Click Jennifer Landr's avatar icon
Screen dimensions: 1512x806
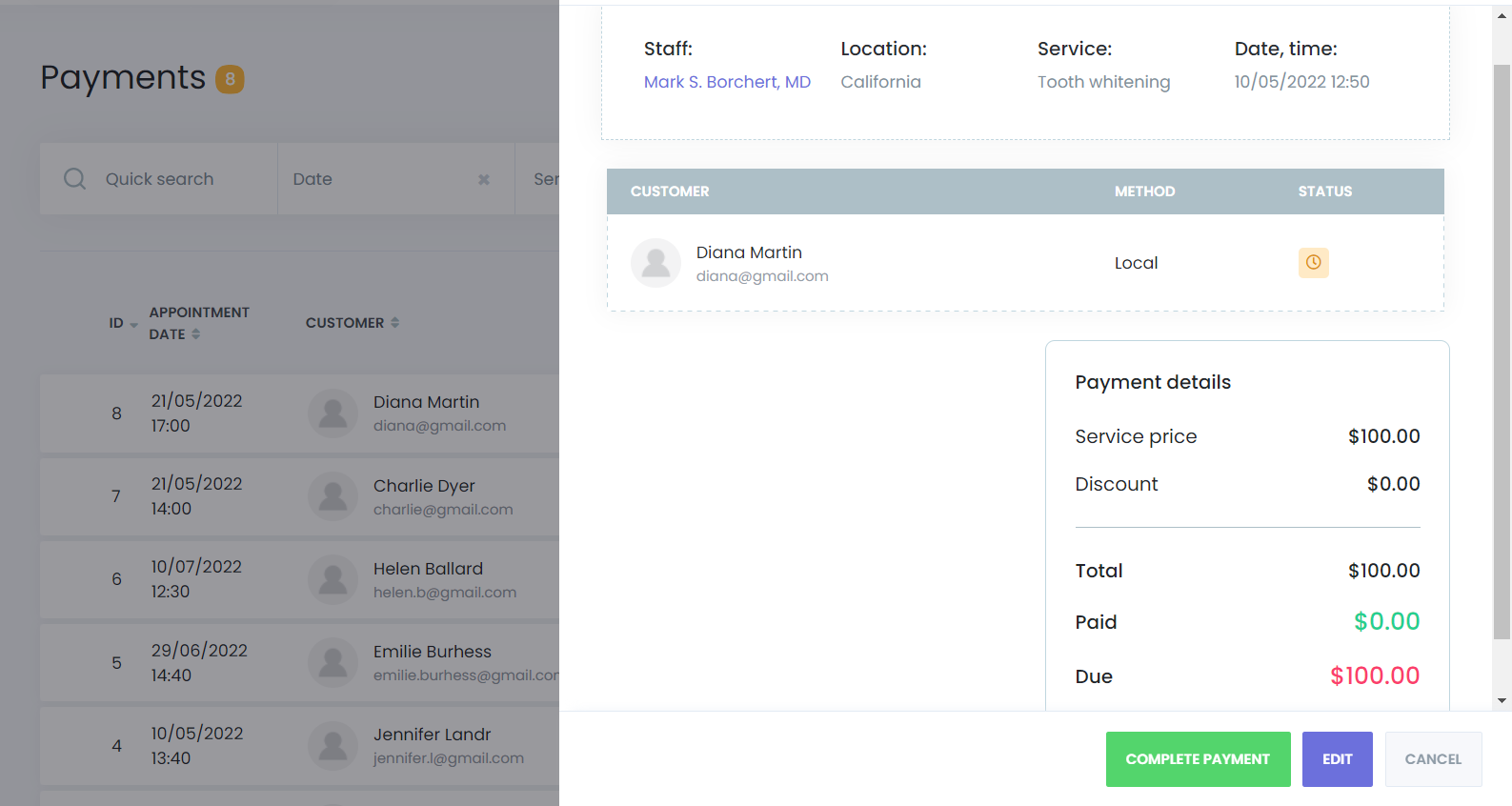[x=333, y=745]
